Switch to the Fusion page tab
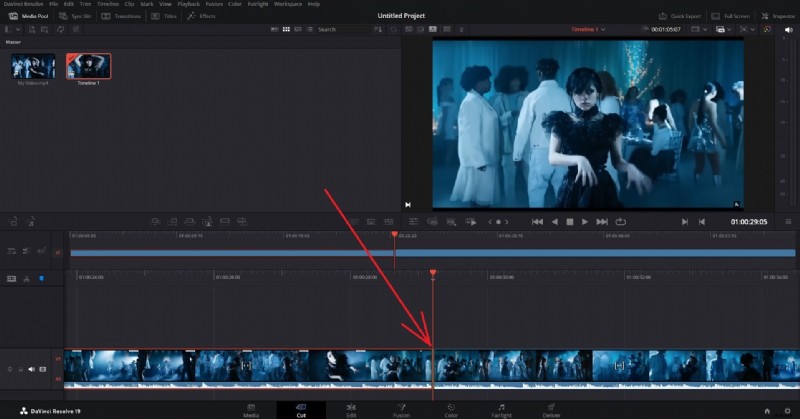 401,410
